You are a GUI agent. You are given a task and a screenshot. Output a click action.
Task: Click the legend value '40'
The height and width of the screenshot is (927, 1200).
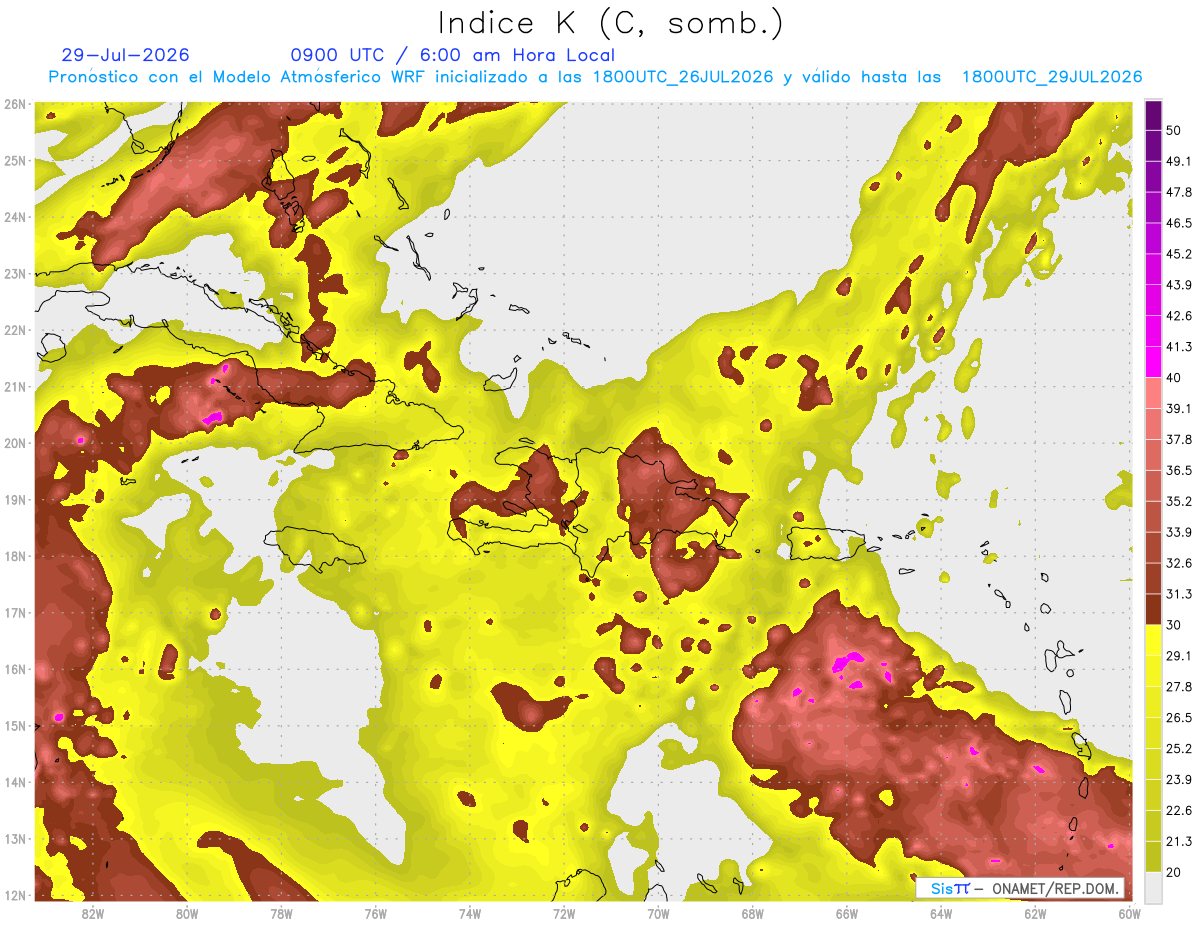[1174, 377]
